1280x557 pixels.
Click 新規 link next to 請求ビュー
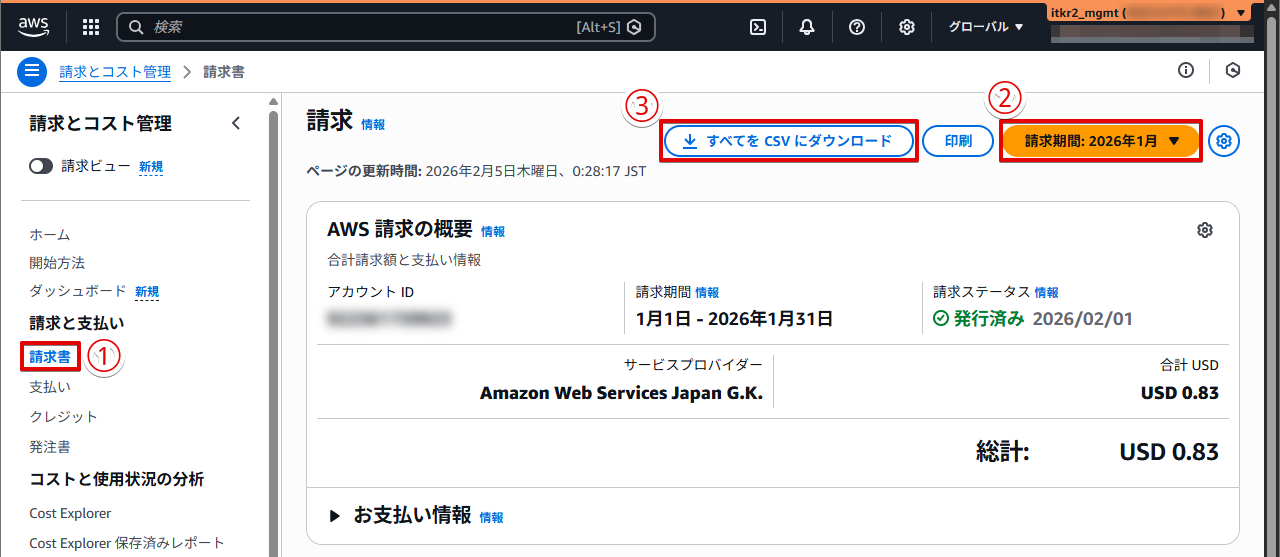click(151, 167)
